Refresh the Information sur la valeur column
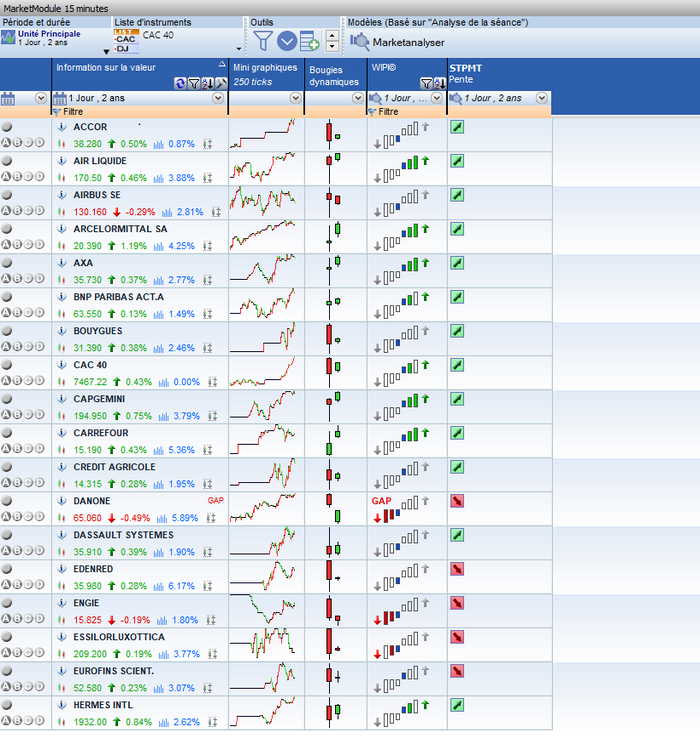 coord(180,83)
